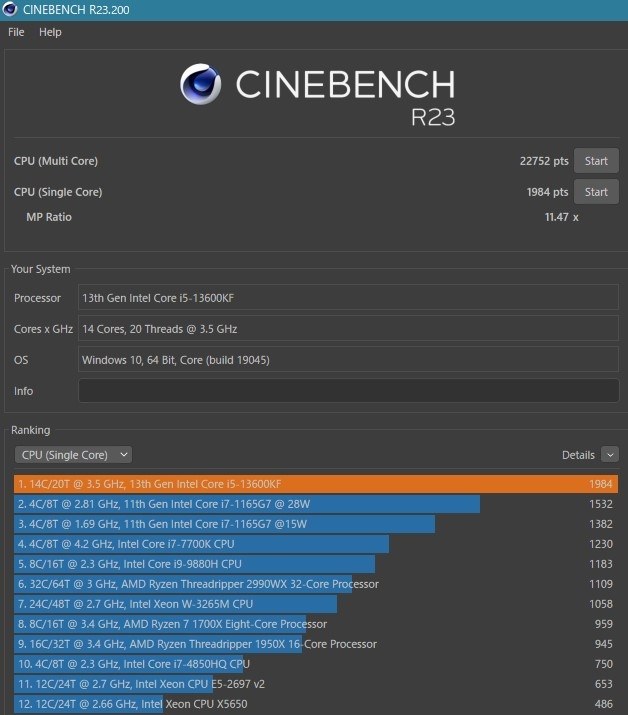Select the Processor field showing i5-13600KF
The height and width of the screenshot is (715, 628).
tap(348, 298)
